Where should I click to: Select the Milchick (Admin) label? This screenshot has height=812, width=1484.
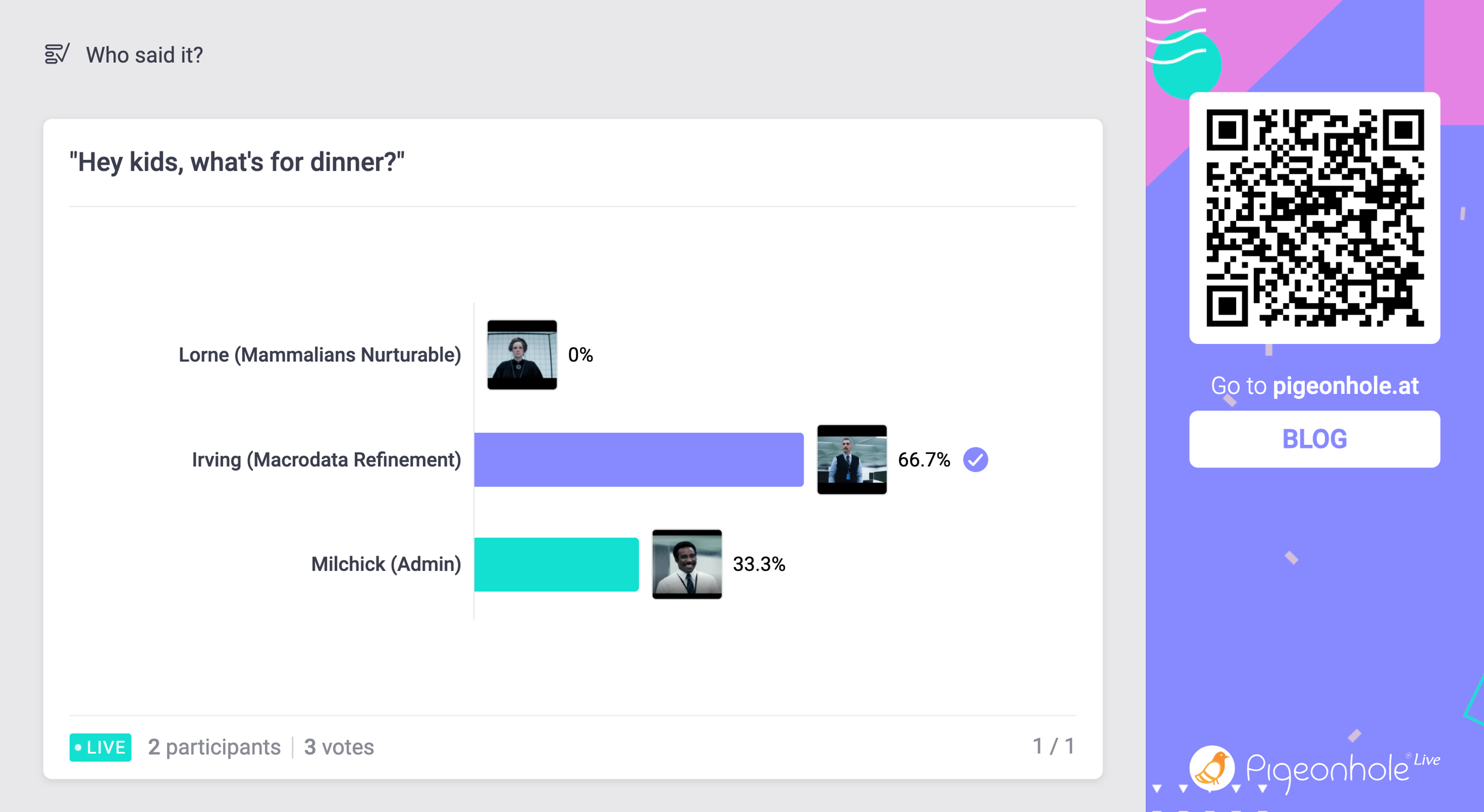tap(386, 564)
